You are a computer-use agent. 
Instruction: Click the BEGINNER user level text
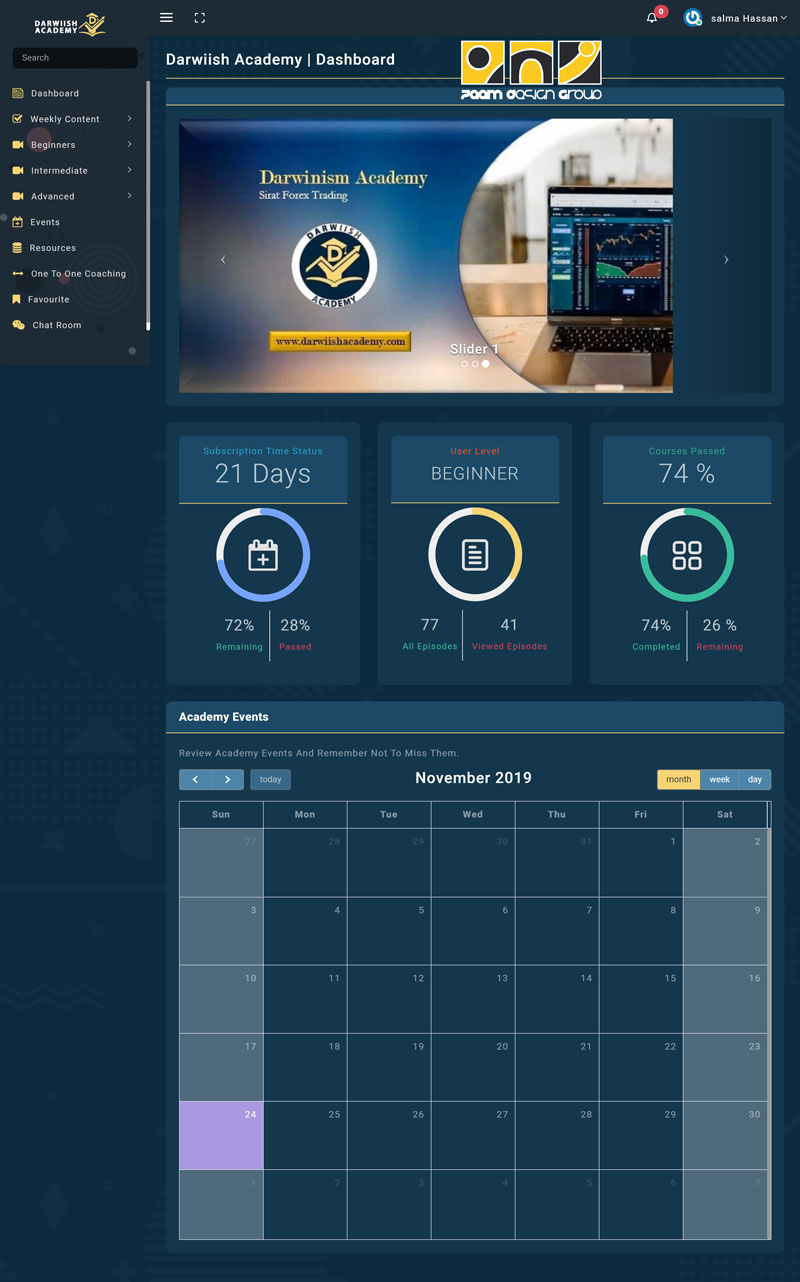pos(475,474)
